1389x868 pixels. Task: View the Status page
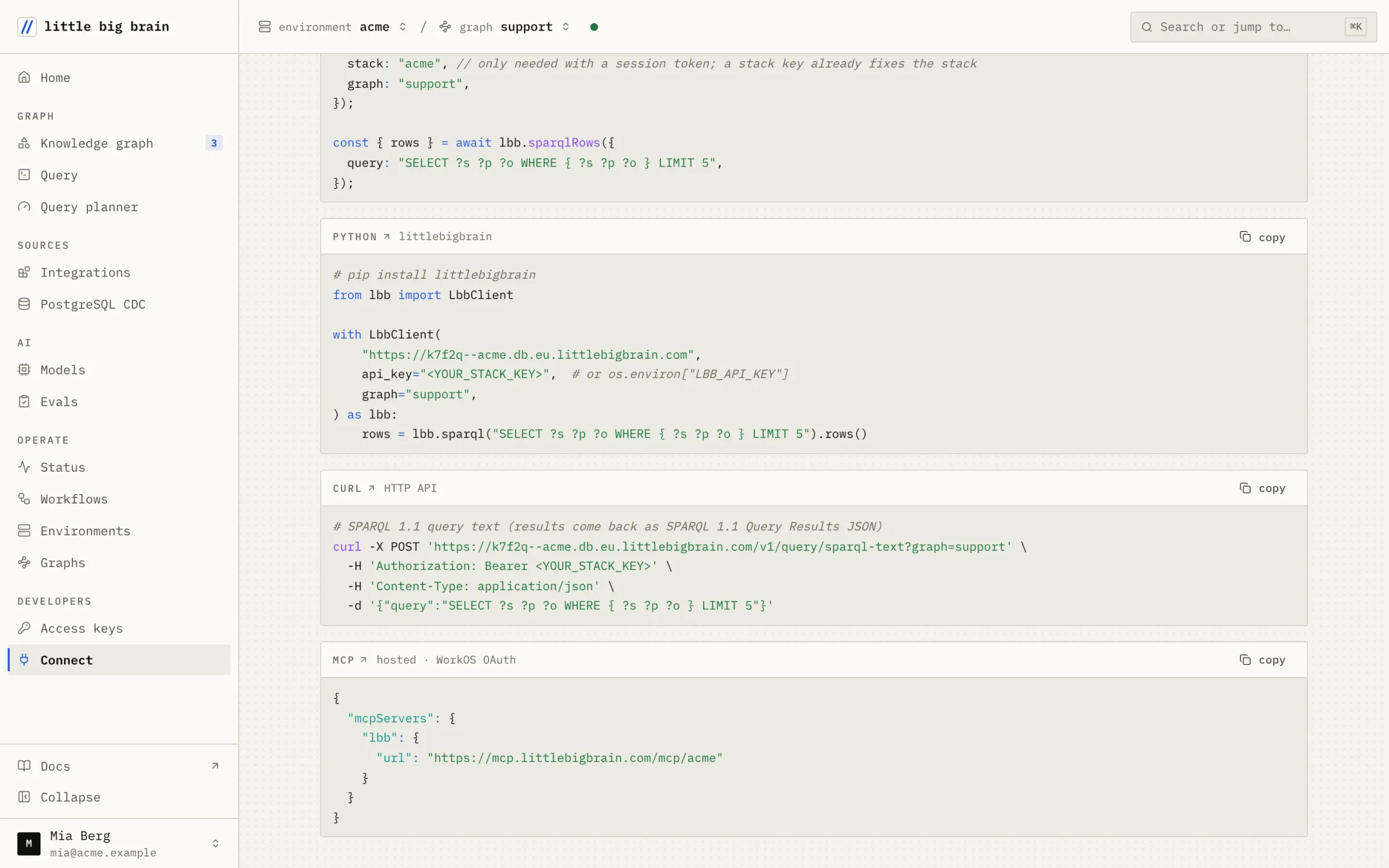click(119, 466)
